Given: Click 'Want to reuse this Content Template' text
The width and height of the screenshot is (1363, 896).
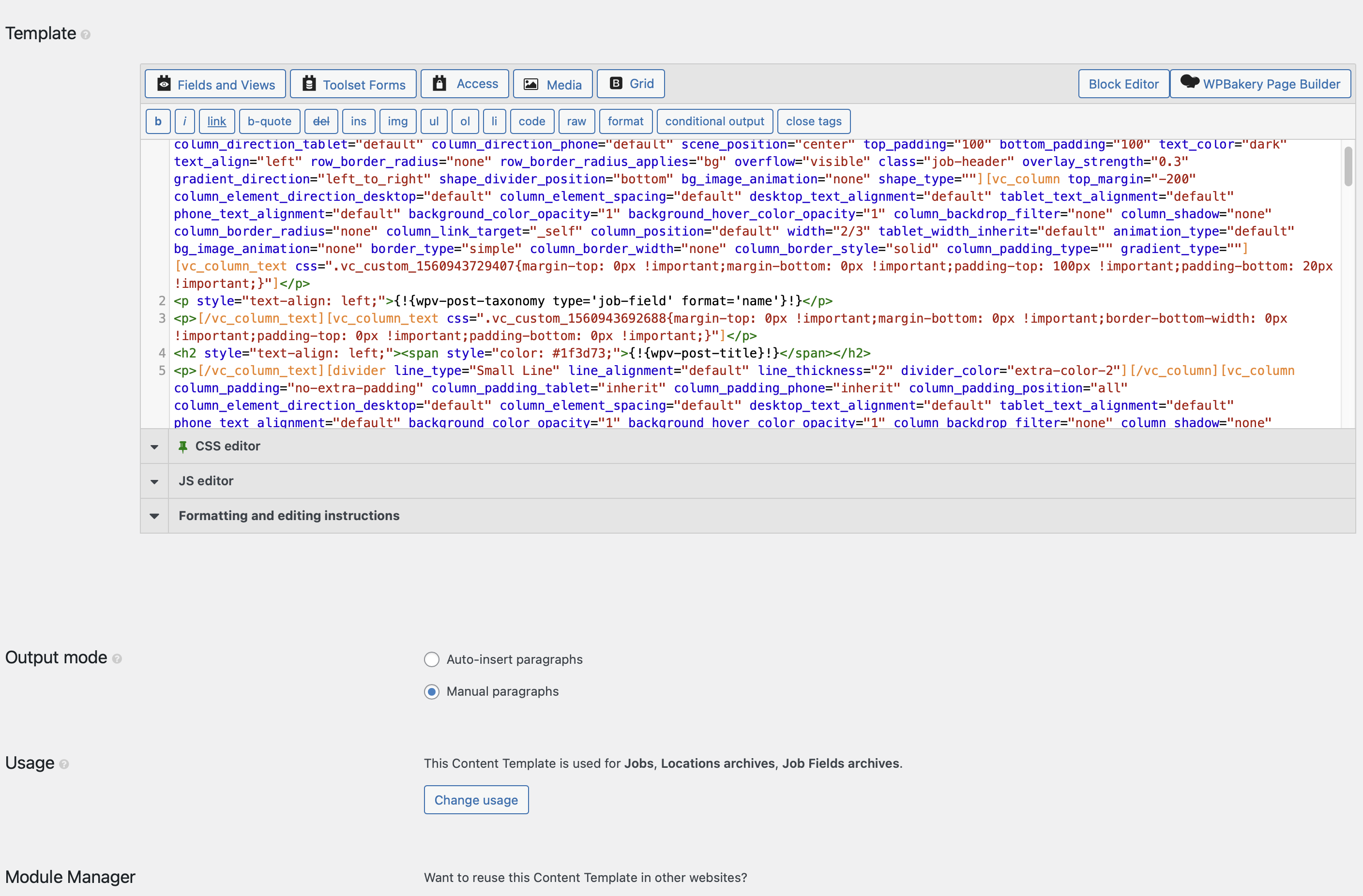Looking at the screenshot, I should coord(585,878).
